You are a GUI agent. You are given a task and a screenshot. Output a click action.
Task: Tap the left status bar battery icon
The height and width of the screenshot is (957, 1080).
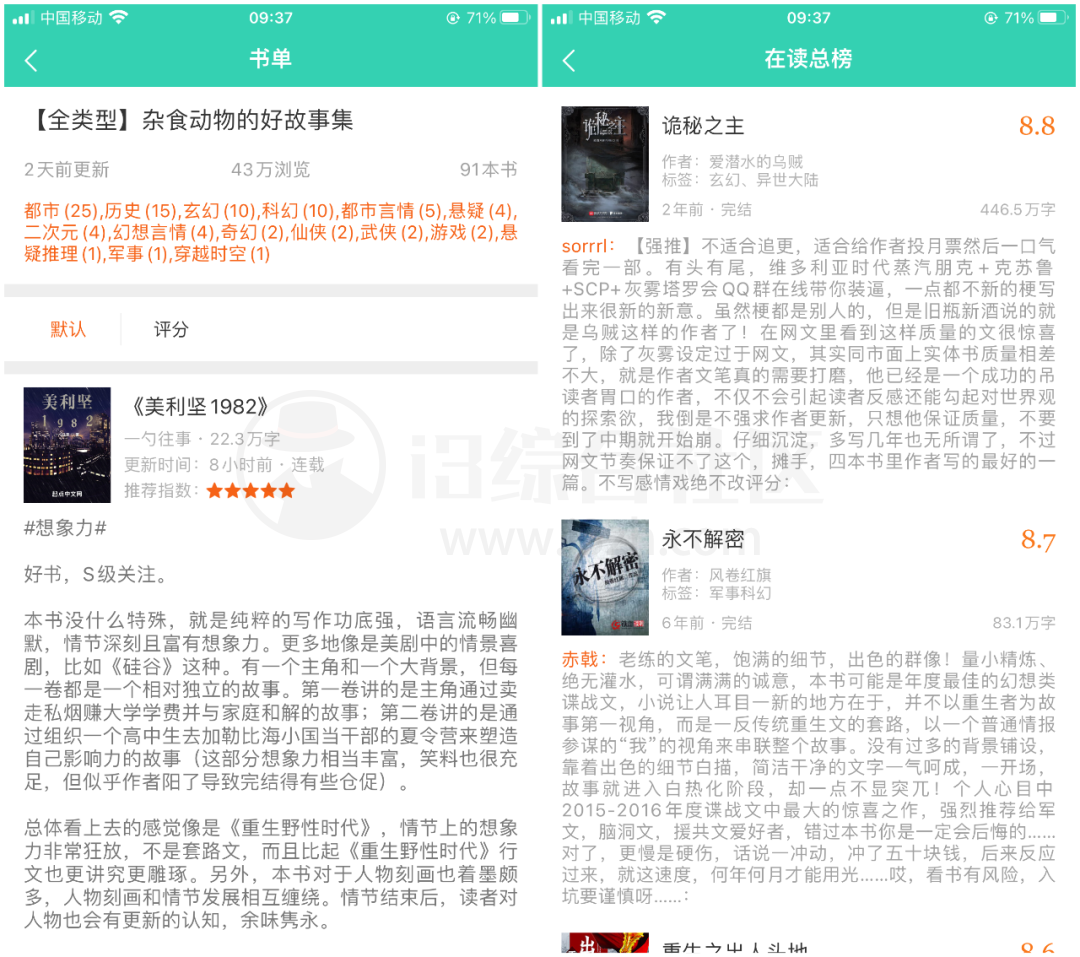tap(514, 18)
